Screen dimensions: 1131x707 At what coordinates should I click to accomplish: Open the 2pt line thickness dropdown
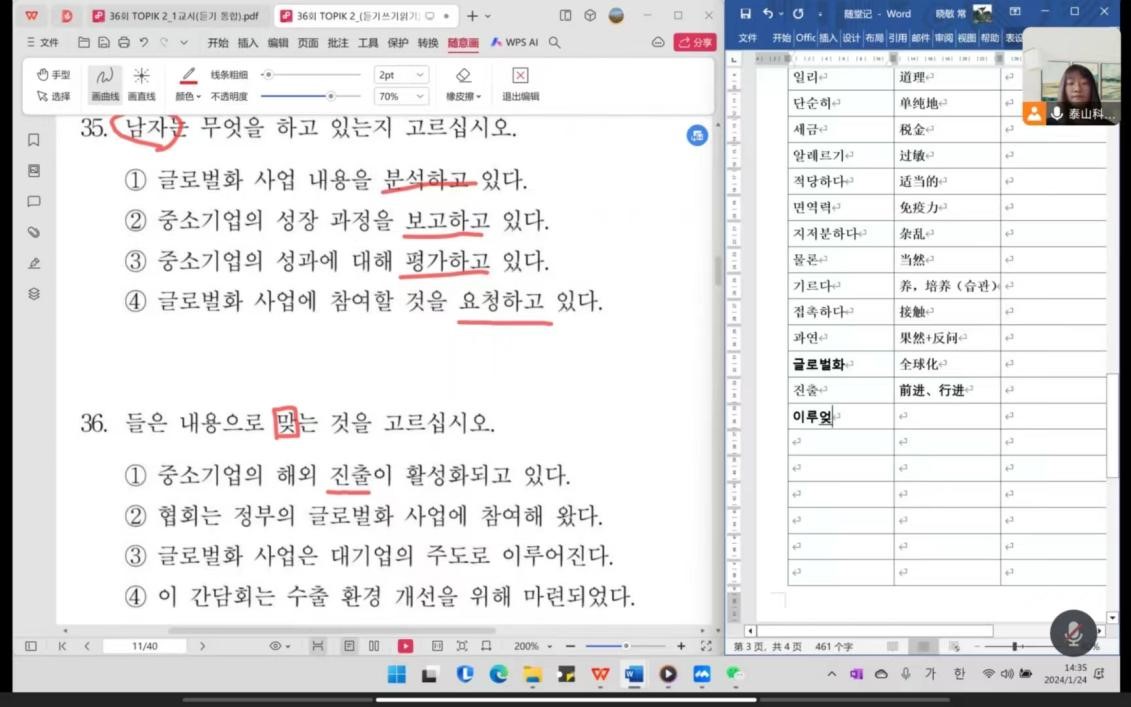401,75
